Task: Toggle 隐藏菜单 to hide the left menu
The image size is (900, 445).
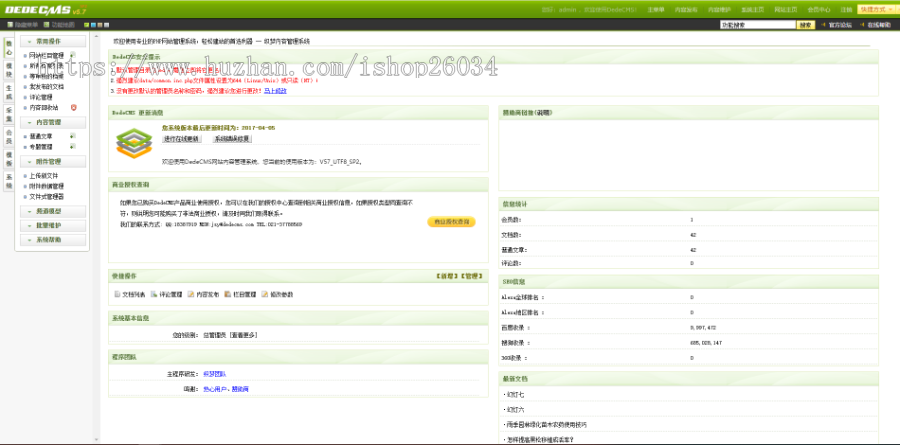Action: click(24, 24)
